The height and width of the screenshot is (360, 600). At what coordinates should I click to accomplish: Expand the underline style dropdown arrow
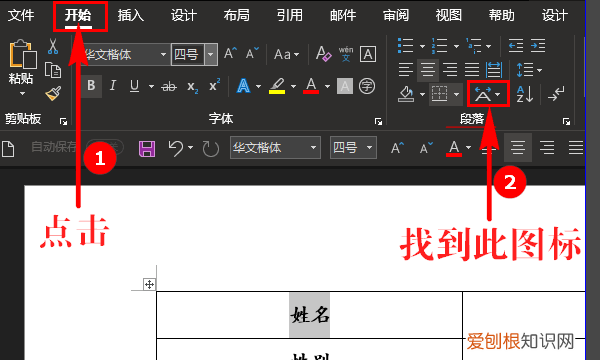point(152,86)
